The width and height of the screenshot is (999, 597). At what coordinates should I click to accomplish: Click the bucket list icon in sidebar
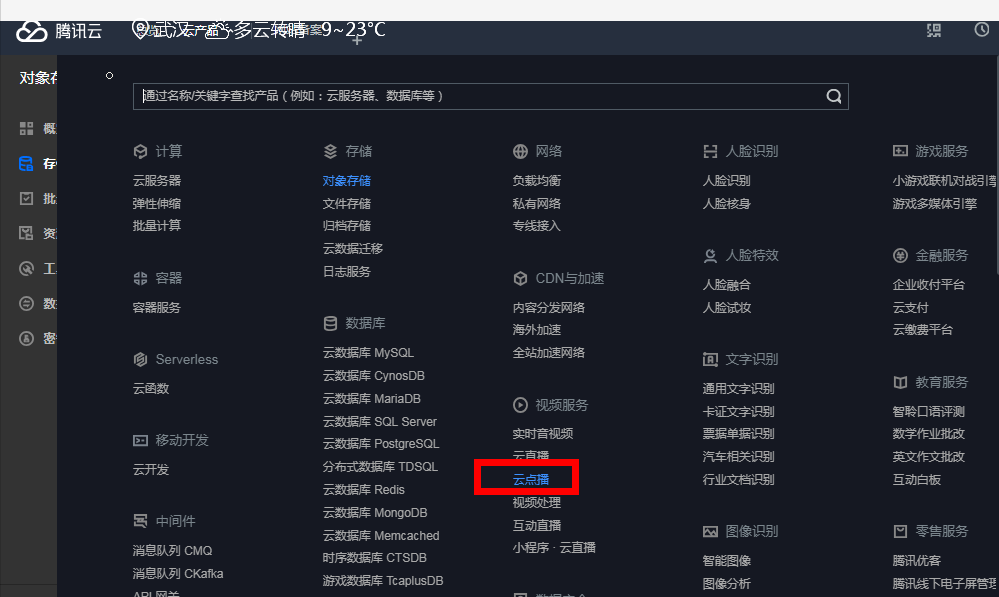click(26, 164)
